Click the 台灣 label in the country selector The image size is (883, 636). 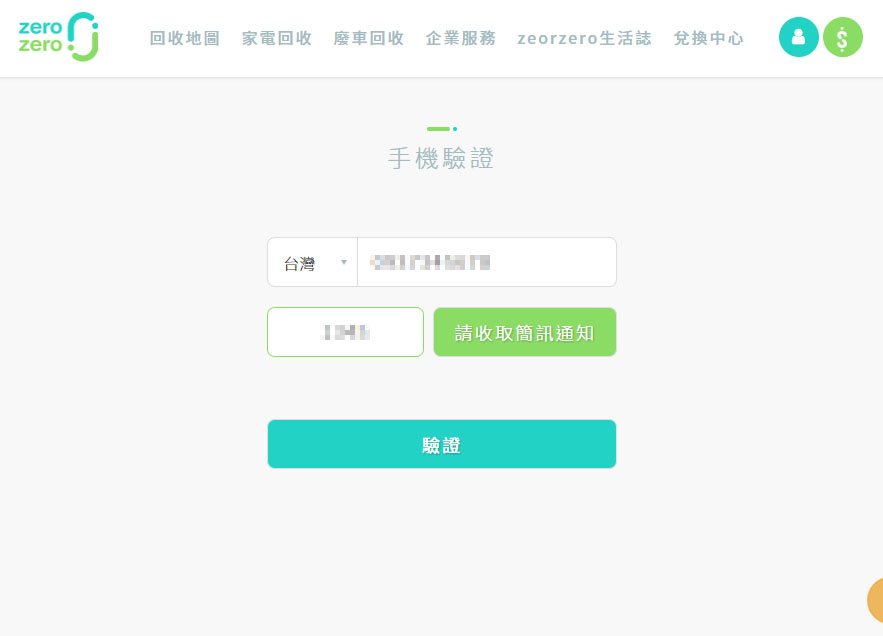click(x=299, y=263)
